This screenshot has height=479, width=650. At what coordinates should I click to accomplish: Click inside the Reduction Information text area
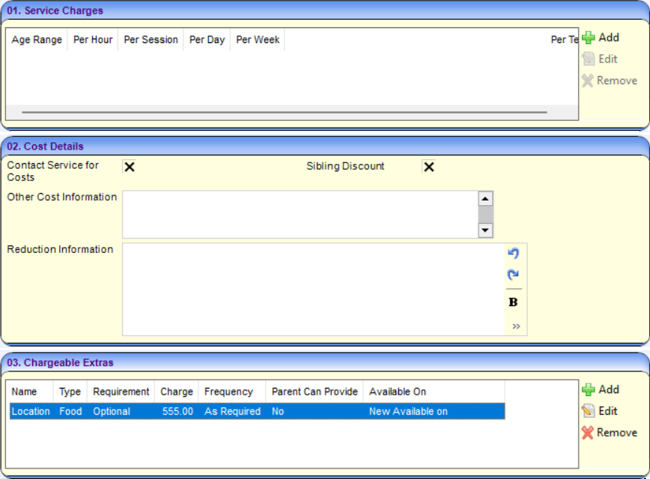click(x=312, y=289)
